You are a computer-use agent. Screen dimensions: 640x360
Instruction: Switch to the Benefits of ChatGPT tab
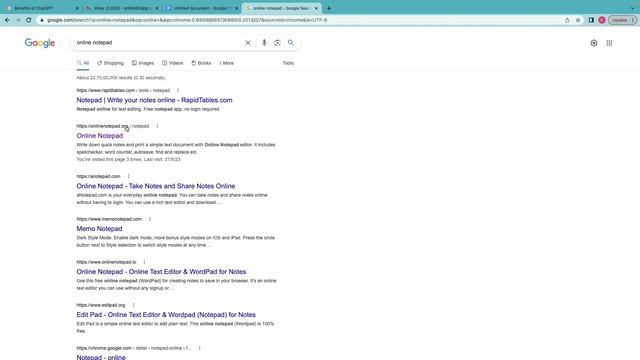pyautogui.click(x=42, y=8)
